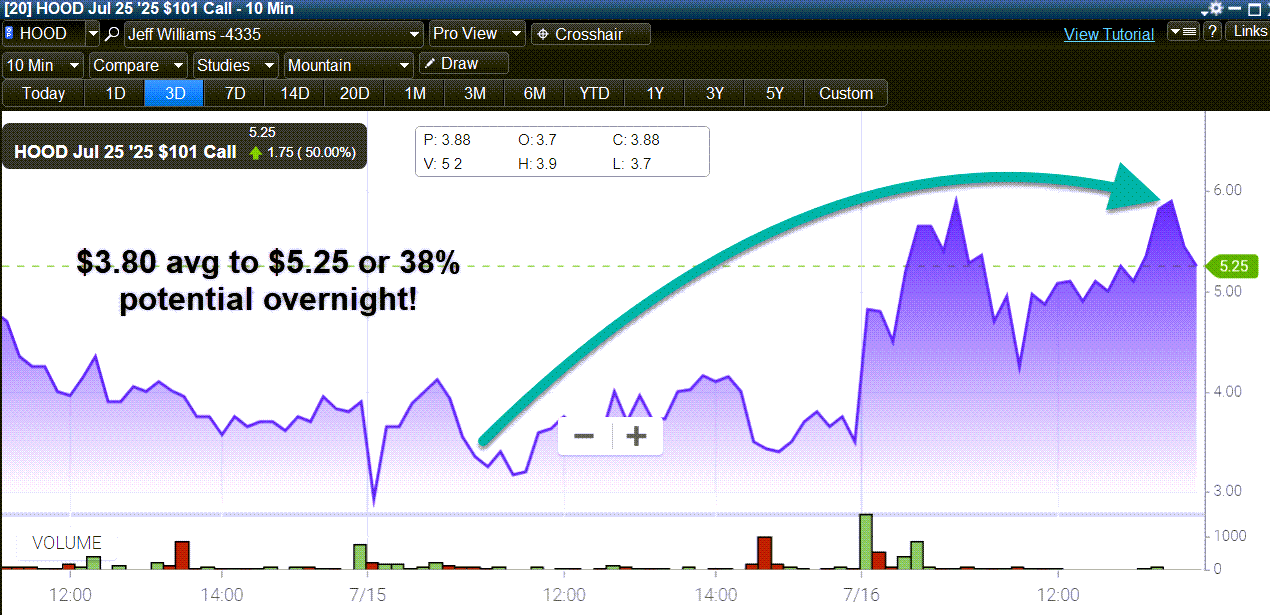Viewport: 1270px width, 615px height.
Task: Click the VOLUME panel label
Action: pyautogui.click(x=67, y=544)
